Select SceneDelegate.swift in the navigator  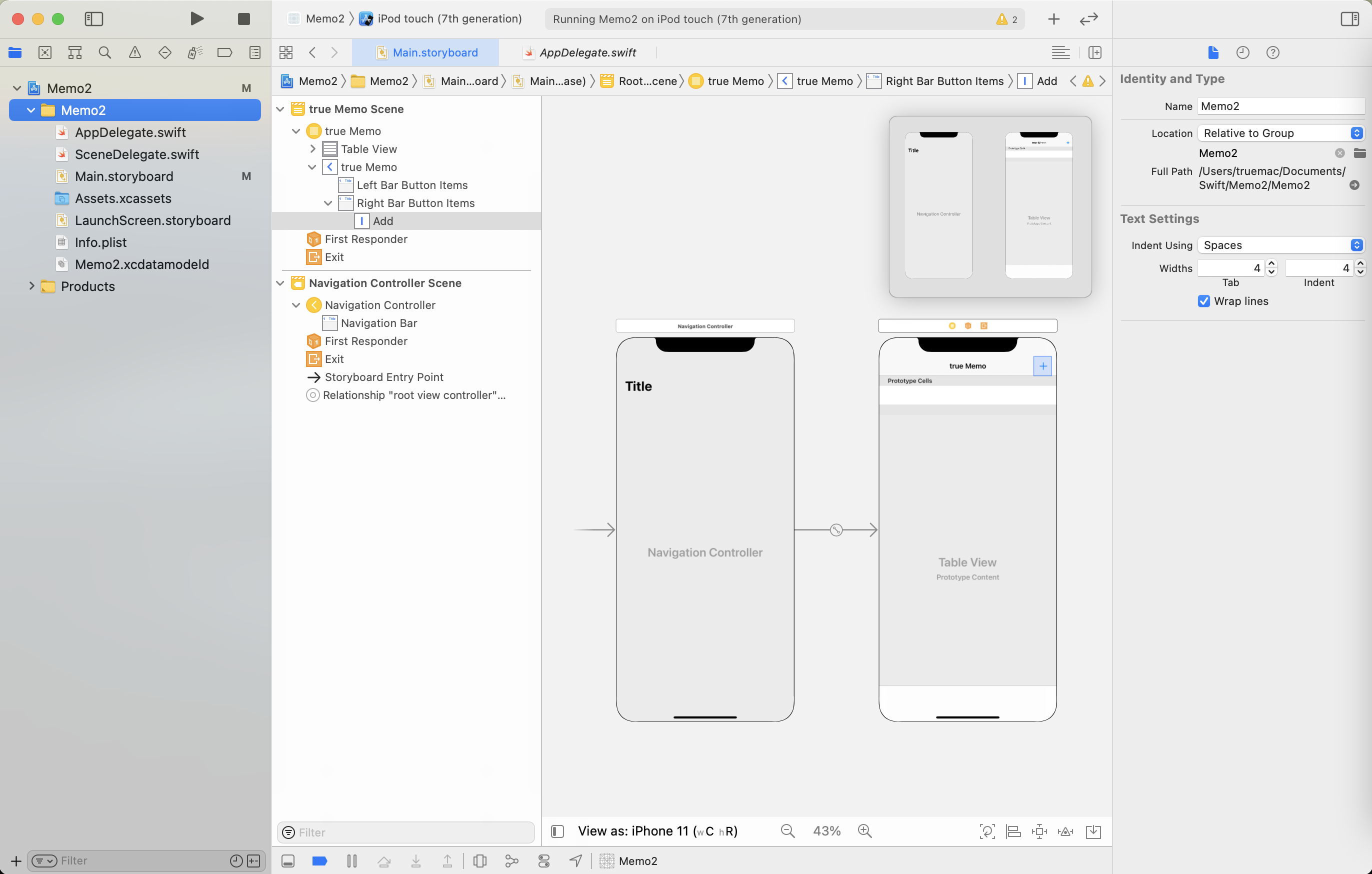coord(136,154)
